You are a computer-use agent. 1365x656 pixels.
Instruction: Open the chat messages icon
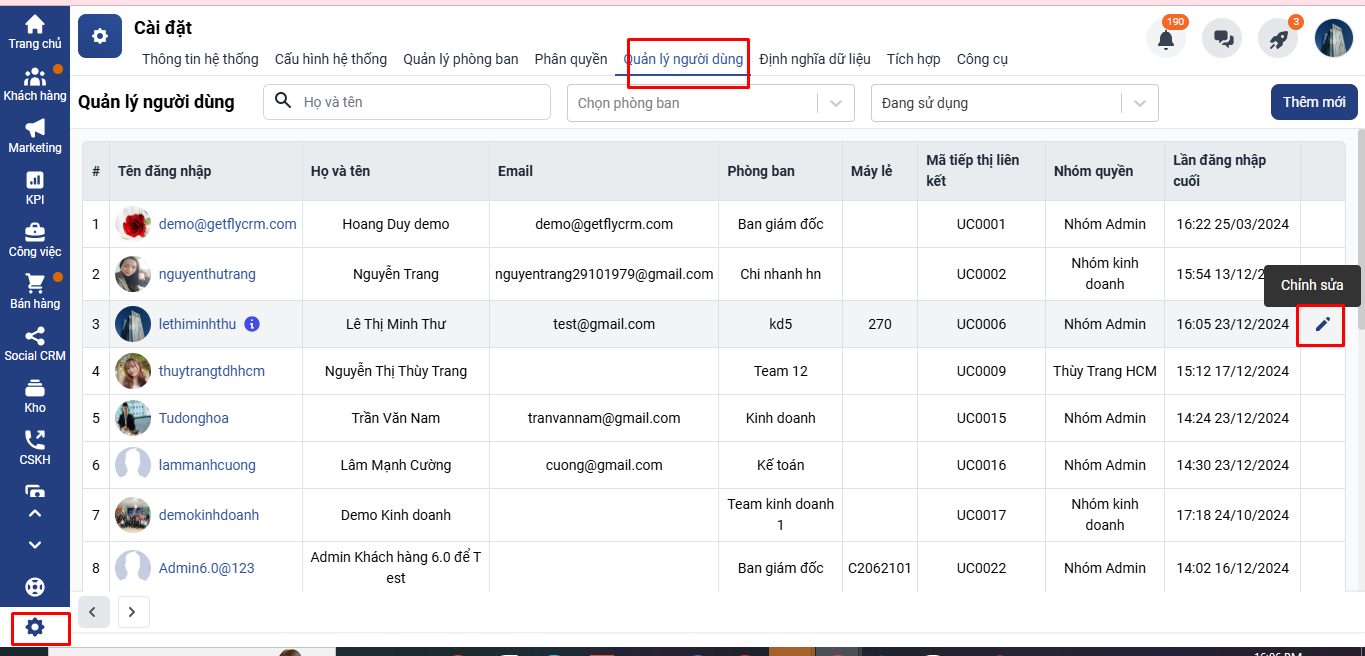[1221, 39]
